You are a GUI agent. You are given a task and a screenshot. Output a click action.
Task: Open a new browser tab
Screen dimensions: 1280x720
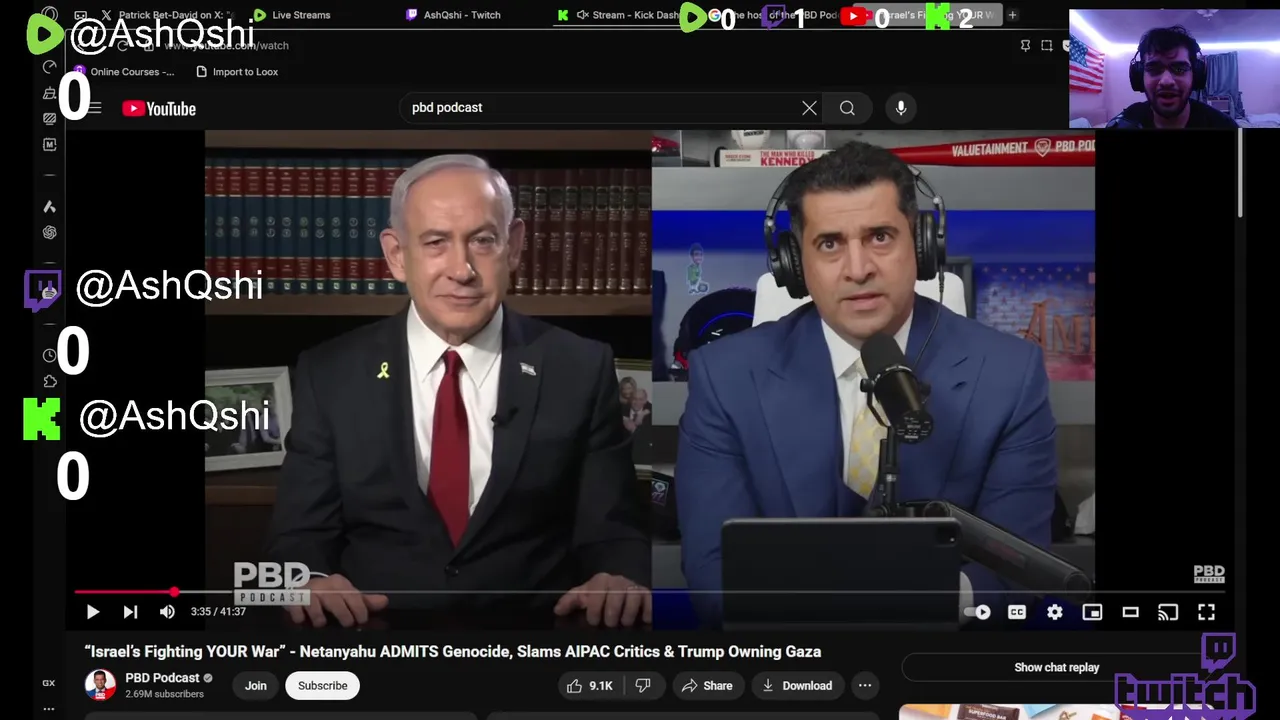pos(1012,15)
